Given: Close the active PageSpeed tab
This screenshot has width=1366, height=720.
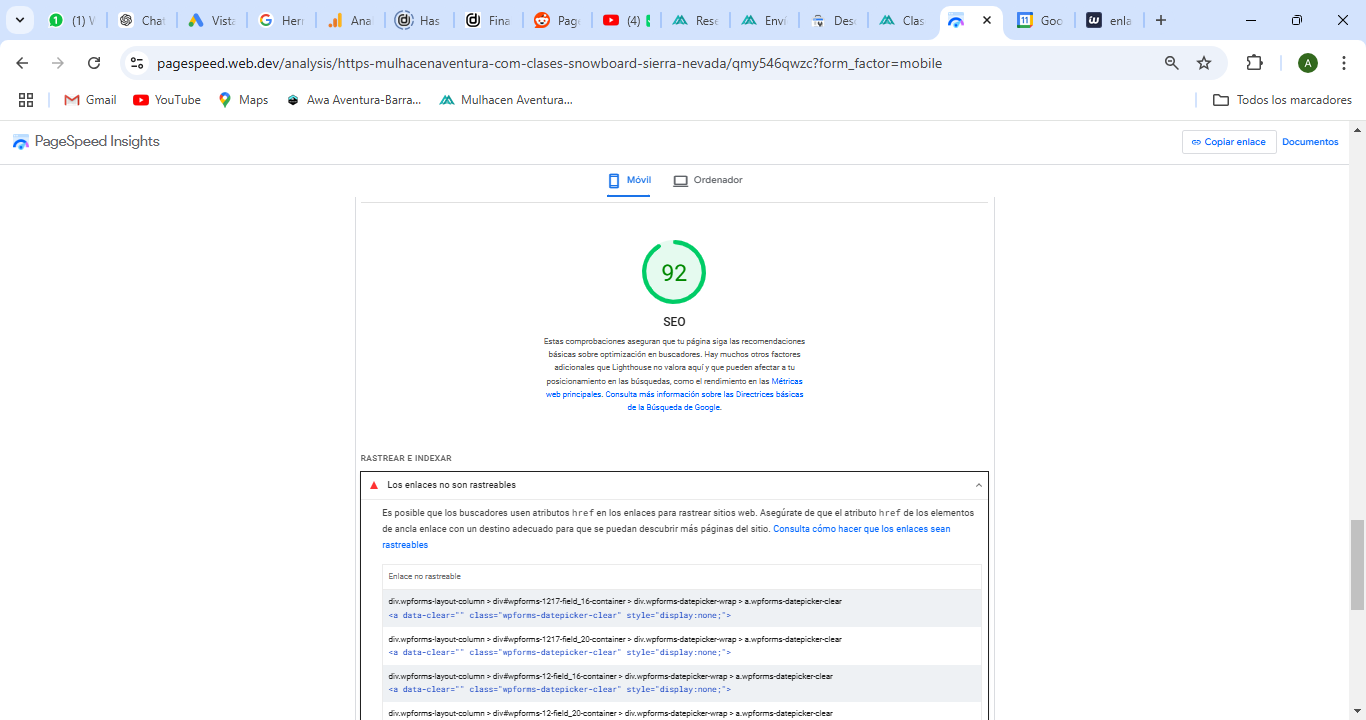Looking at the screenshot, I should point(987,20).
